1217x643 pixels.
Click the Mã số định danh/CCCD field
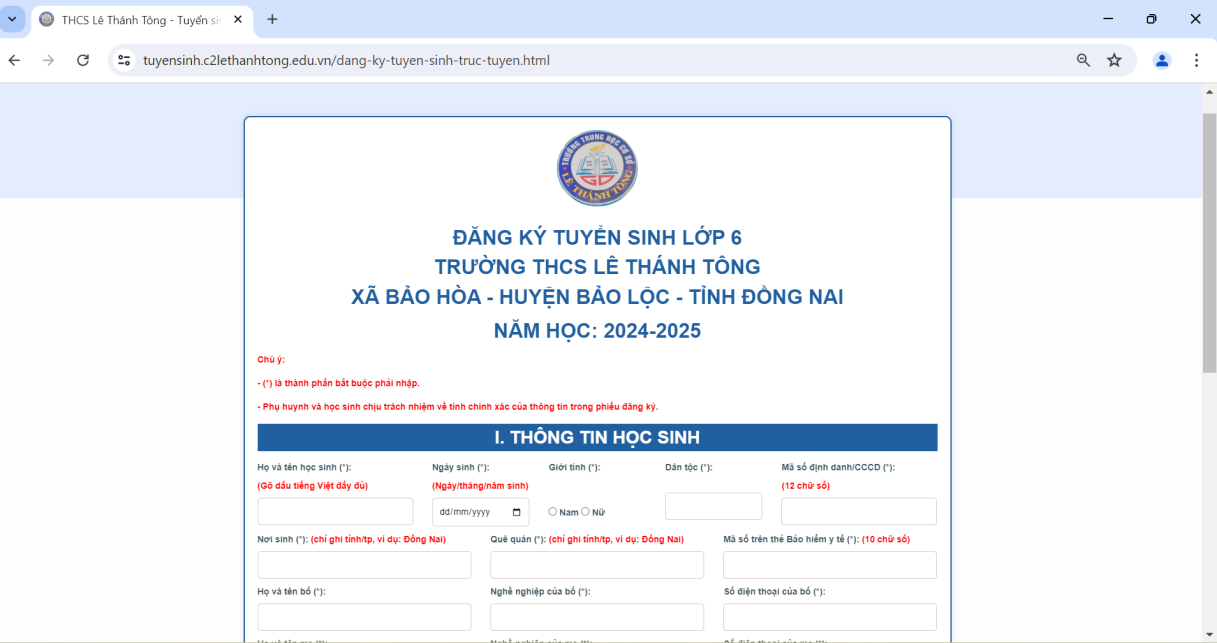858,511
